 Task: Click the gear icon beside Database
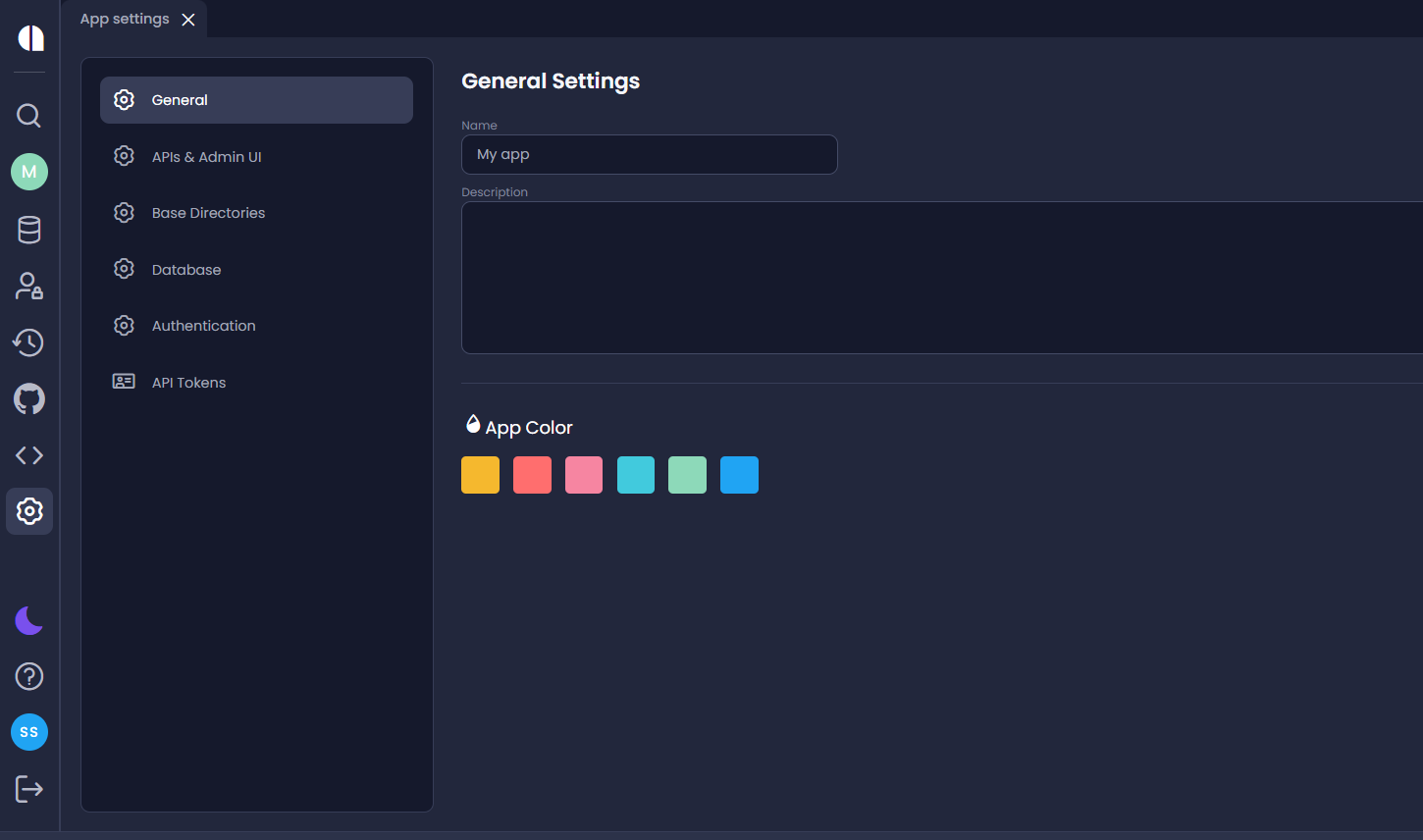click(x=124, y=269)
